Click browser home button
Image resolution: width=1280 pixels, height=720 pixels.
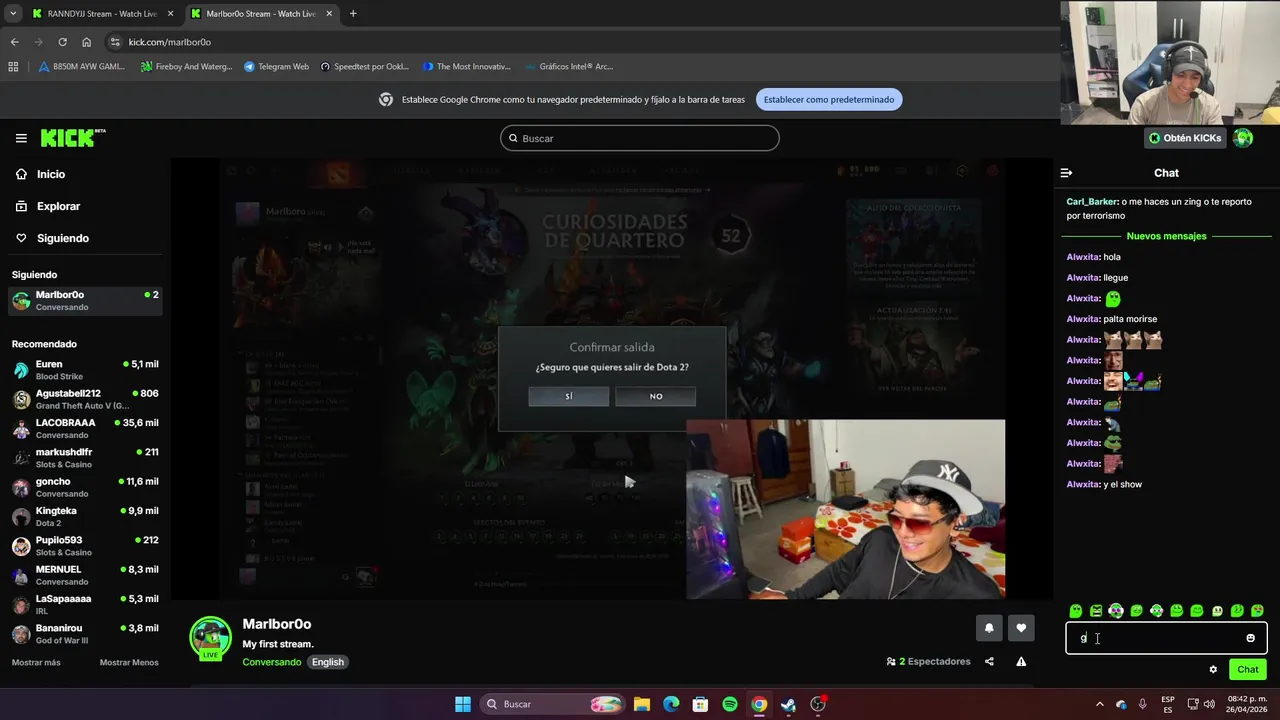tap(86, 42)
